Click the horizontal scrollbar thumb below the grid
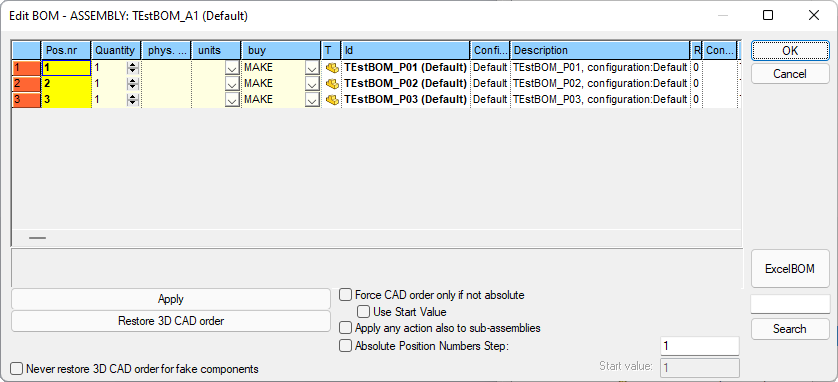 tap(37, 238)
